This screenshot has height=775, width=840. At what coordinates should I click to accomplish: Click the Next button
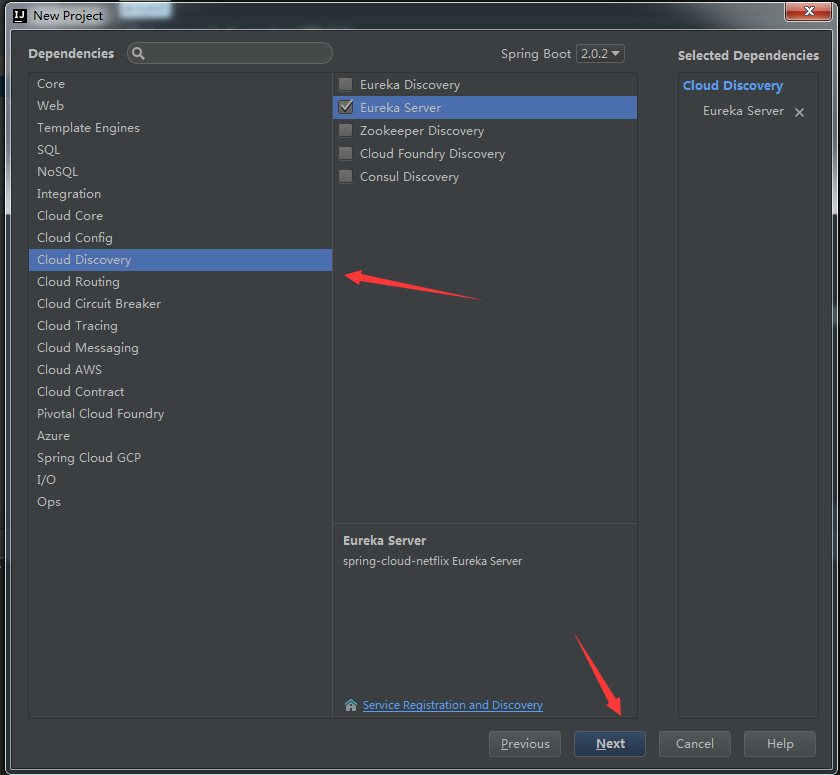tap(610, 743)
